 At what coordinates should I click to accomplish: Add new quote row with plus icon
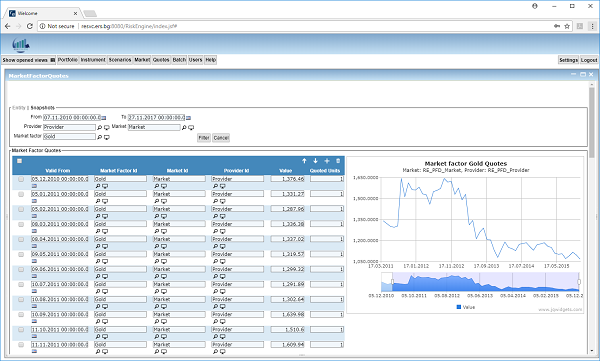tap(327, 161)
